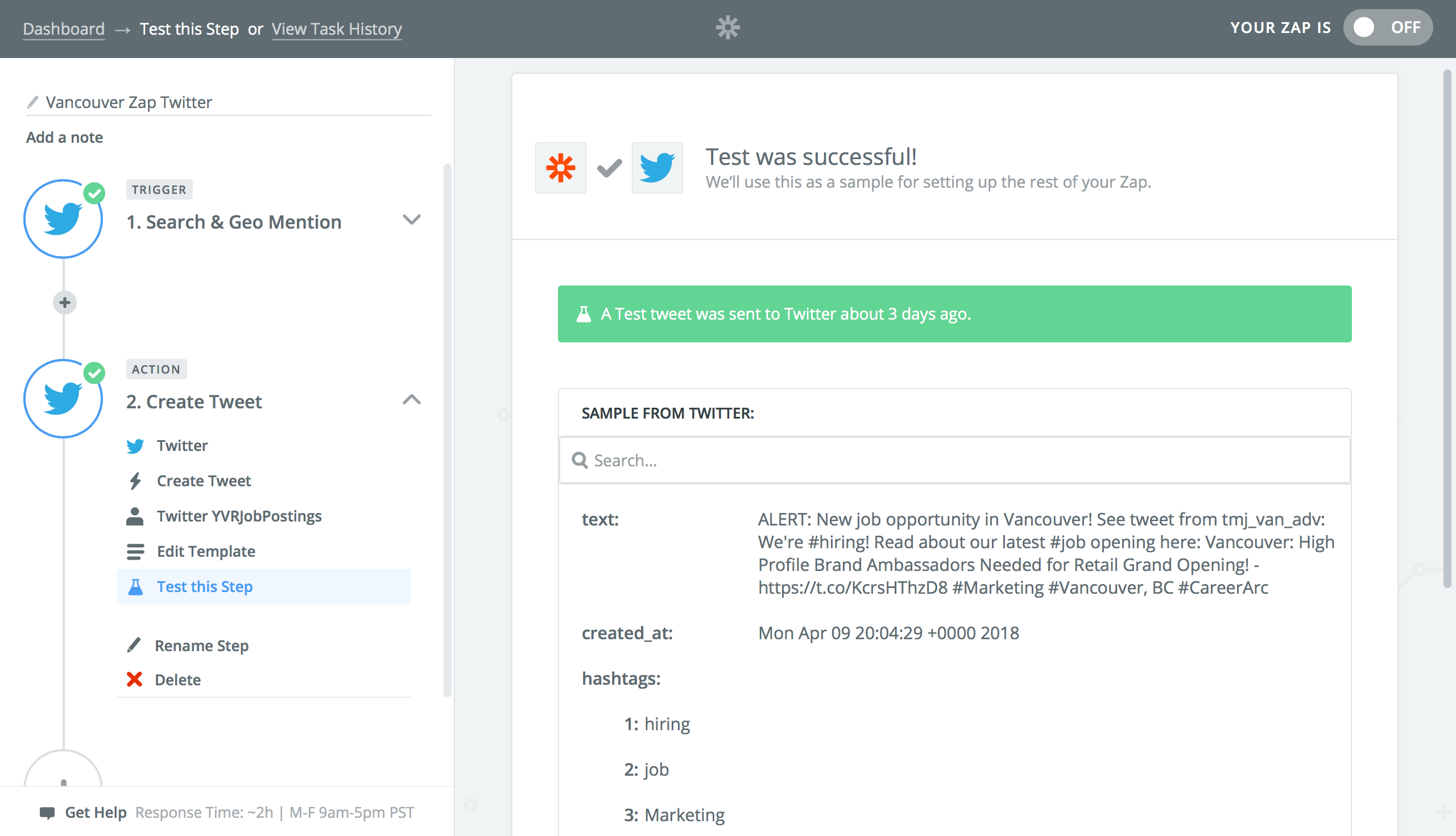Click the green checkmark badge on action step
1456x836 pixels.
[94, 373]
